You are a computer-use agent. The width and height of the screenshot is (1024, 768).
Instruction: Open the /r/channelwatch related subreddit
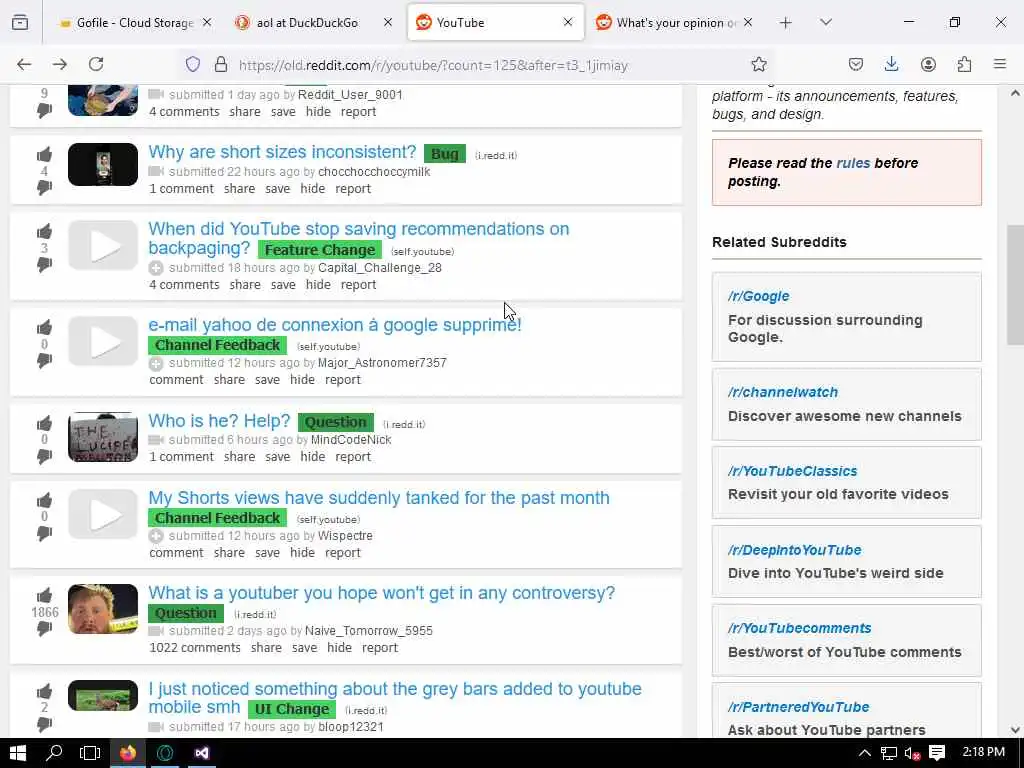[x=783, y=392]
